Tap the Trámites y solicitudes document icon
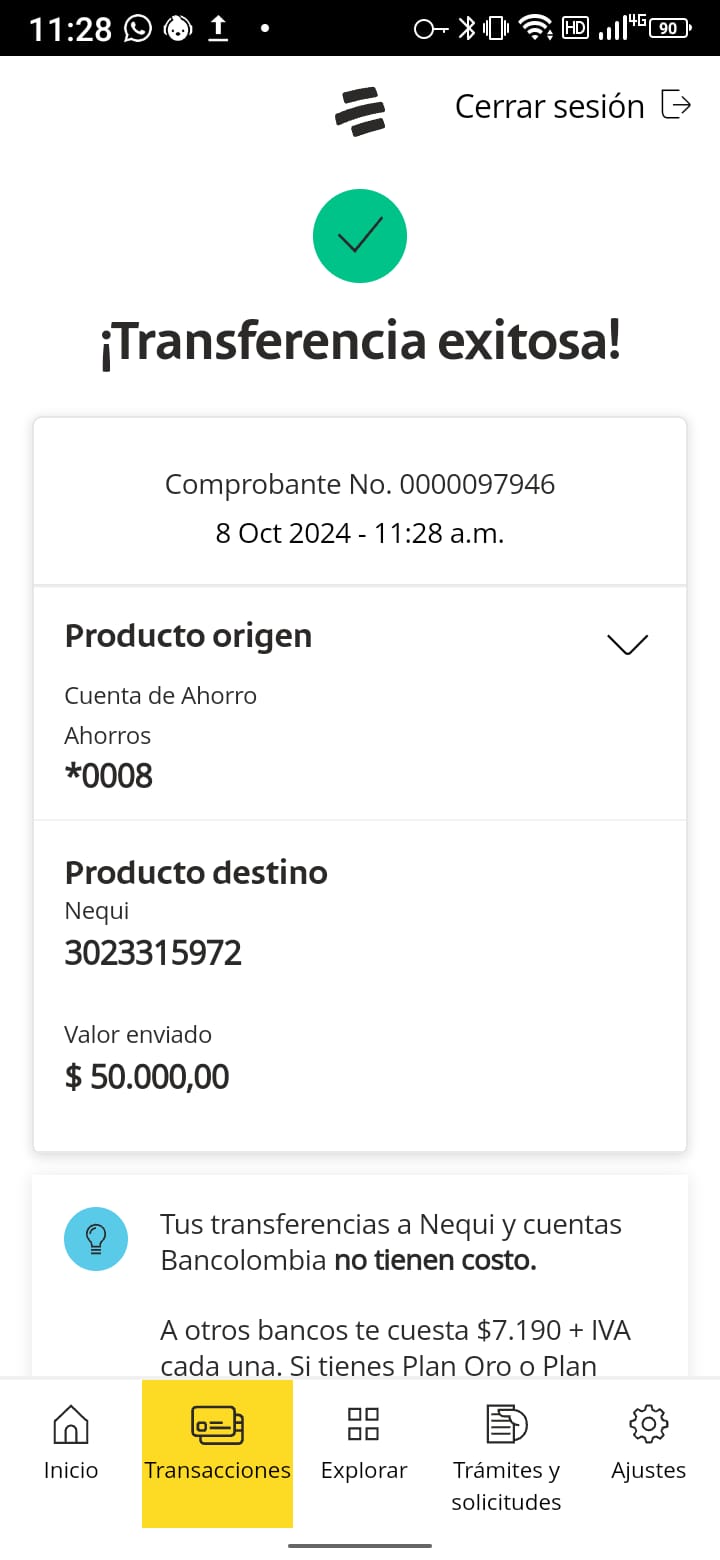 click(506, 1423)
